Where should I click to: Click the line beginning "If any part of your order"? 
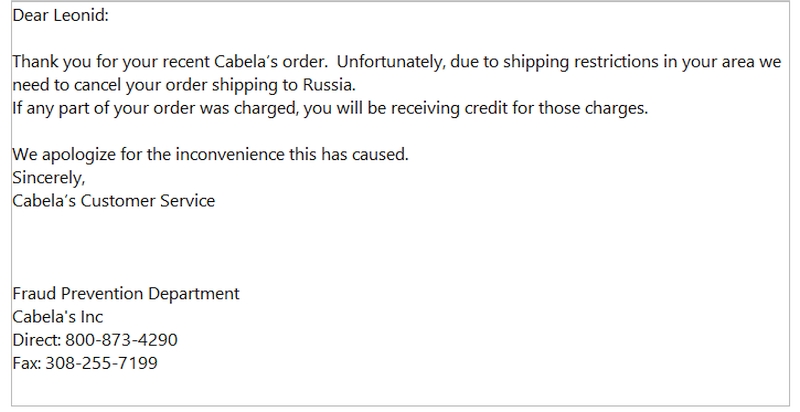tap(330, 108)
